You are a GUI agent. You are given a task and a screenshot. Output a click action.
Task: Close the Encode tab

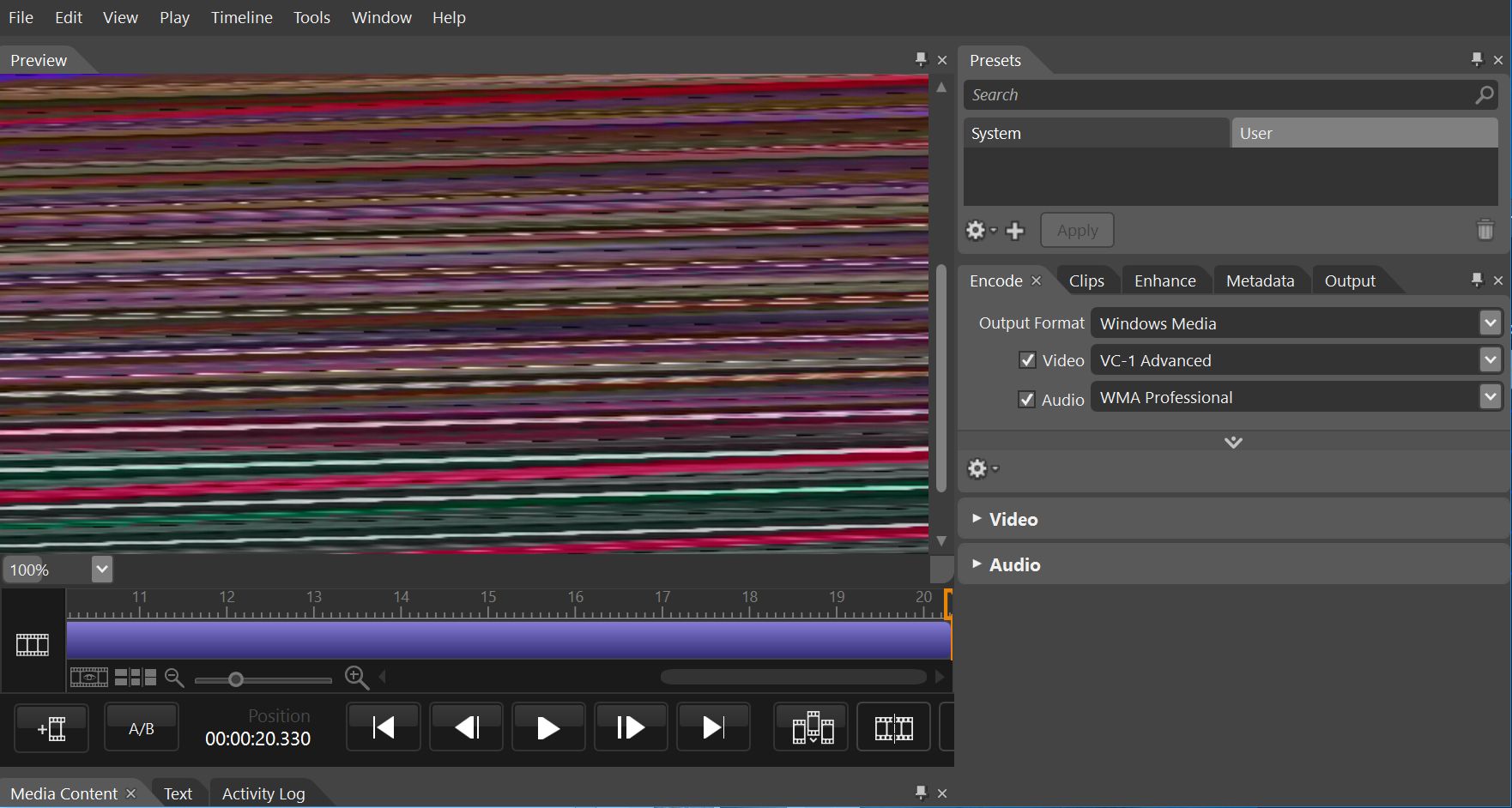1037,280
